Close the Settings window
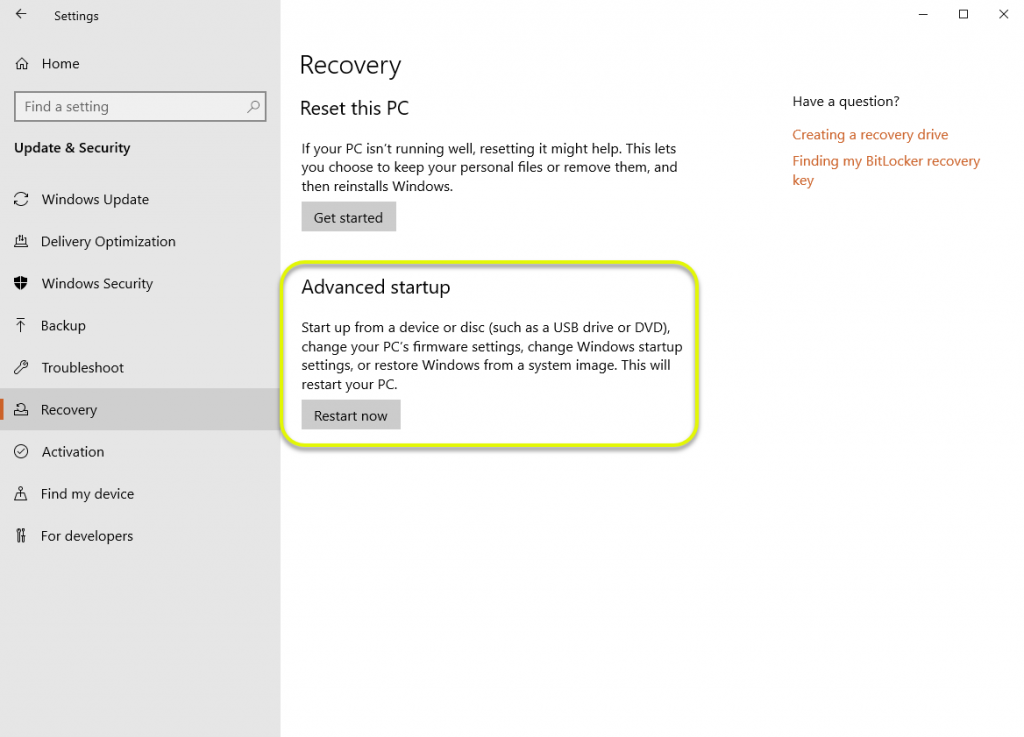This screenshot has width=1024, height=737. [x=1004, y=14]
